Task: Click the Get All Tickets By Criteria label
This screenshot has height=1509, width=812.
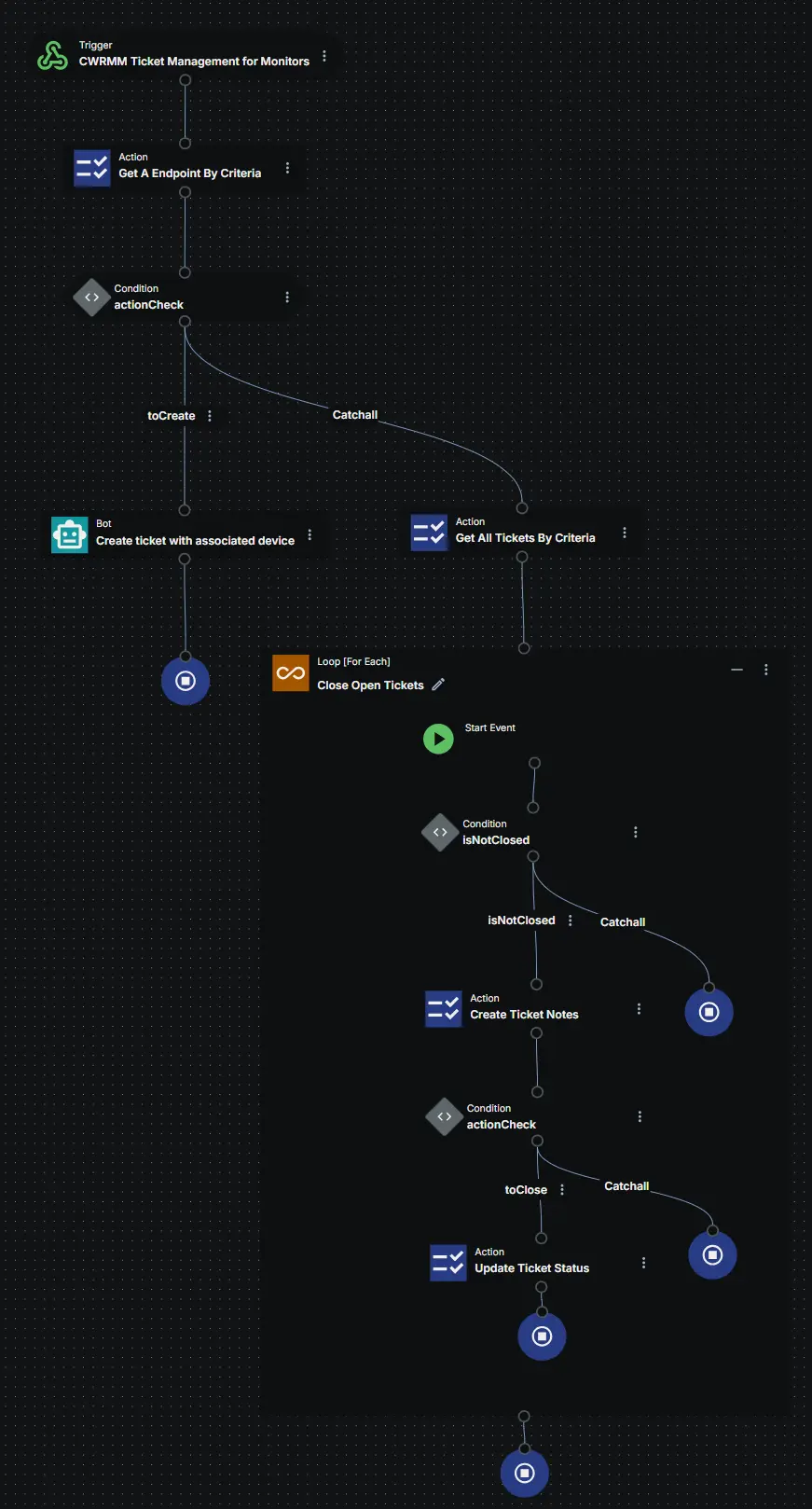Action: (x=525, y=538)
